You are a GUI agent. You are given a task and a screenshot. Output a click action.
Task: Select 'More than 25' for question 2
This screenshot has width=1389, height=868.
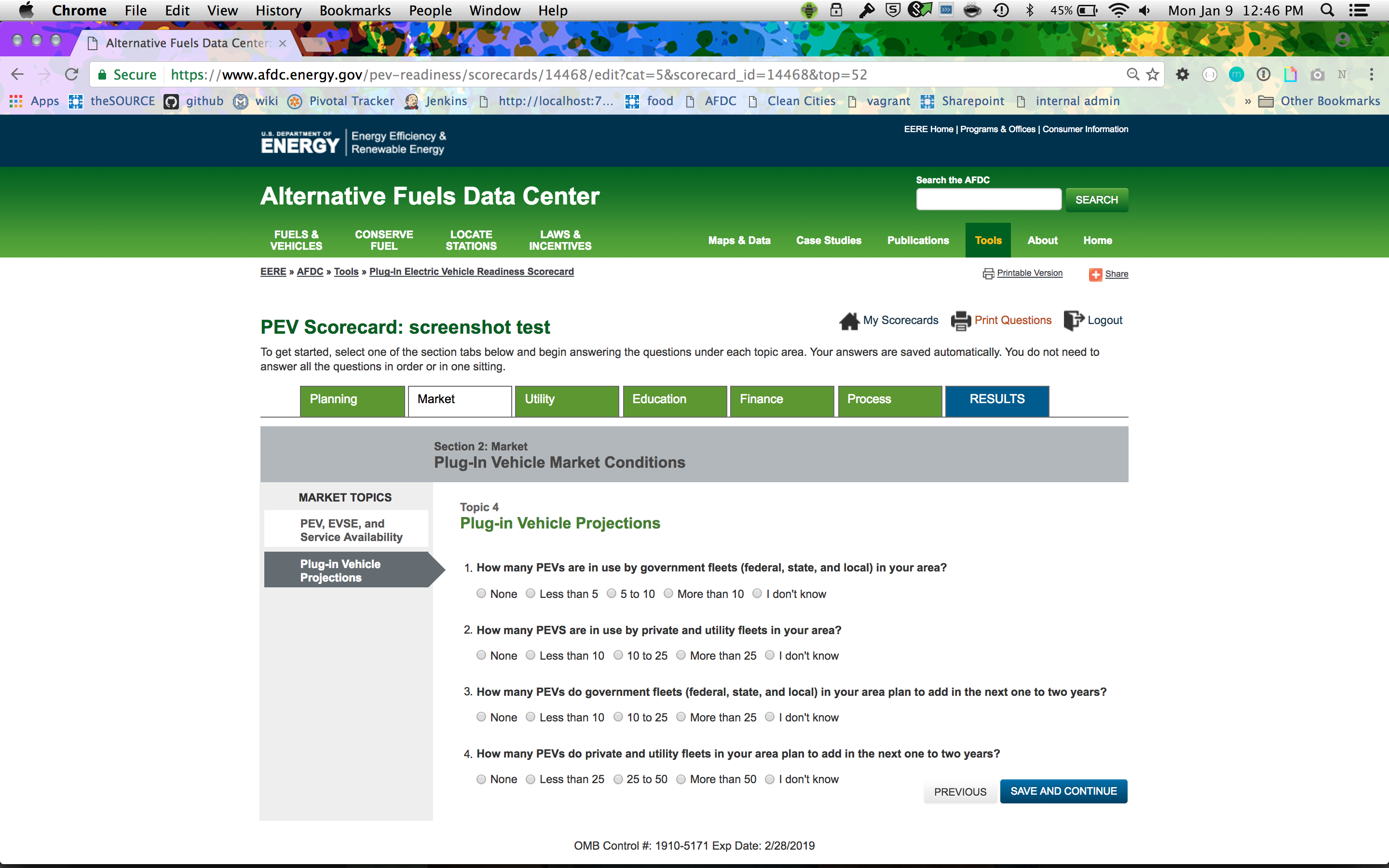tap(681, 655)
